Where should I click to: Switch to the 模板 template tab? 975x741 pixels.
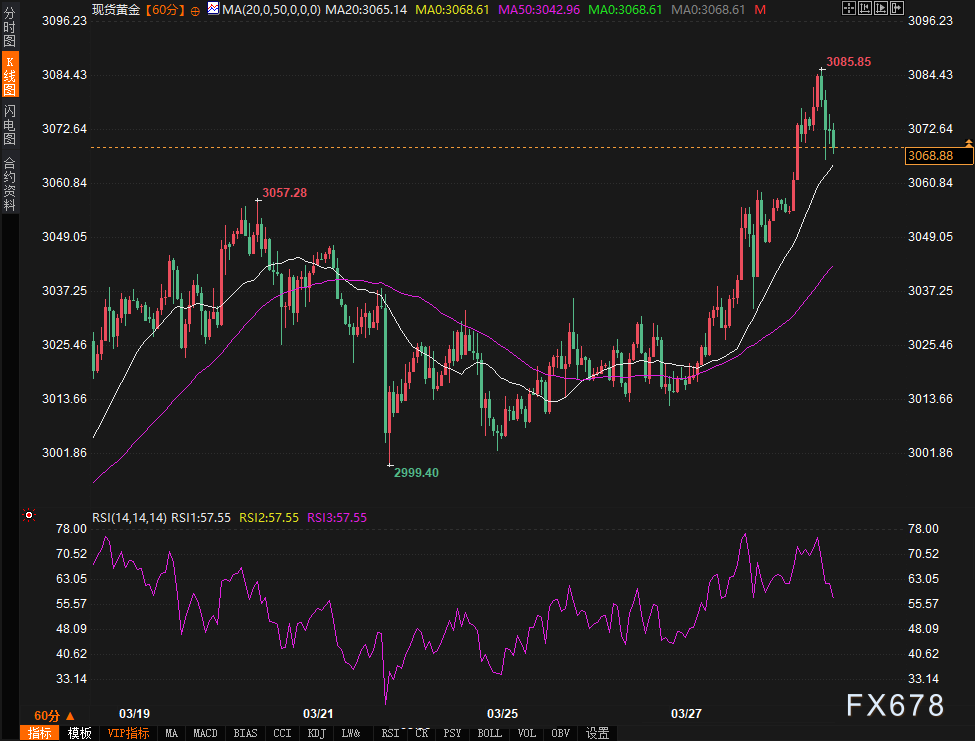[80, 733]
